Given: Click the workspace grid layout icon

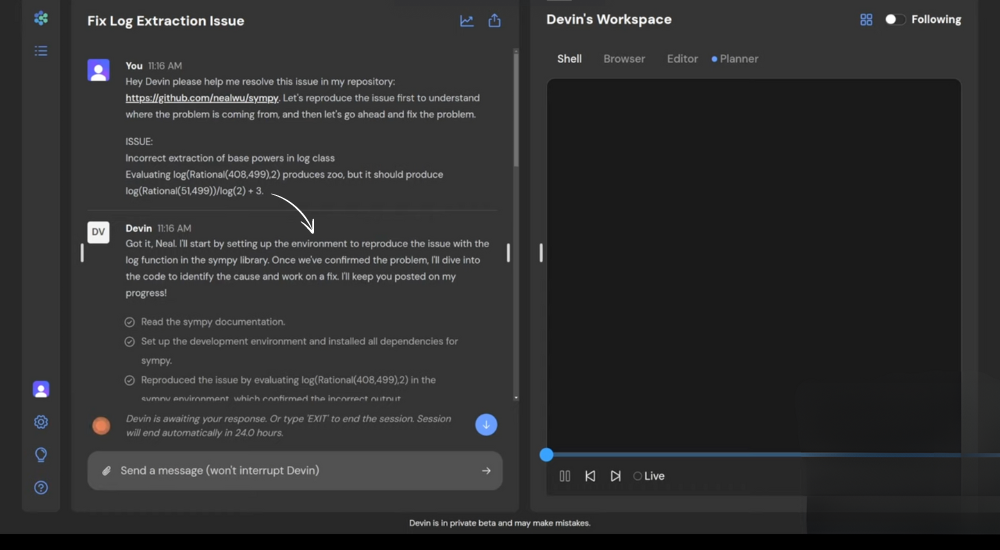Looking at the screenshot, I should click(866, 20).
